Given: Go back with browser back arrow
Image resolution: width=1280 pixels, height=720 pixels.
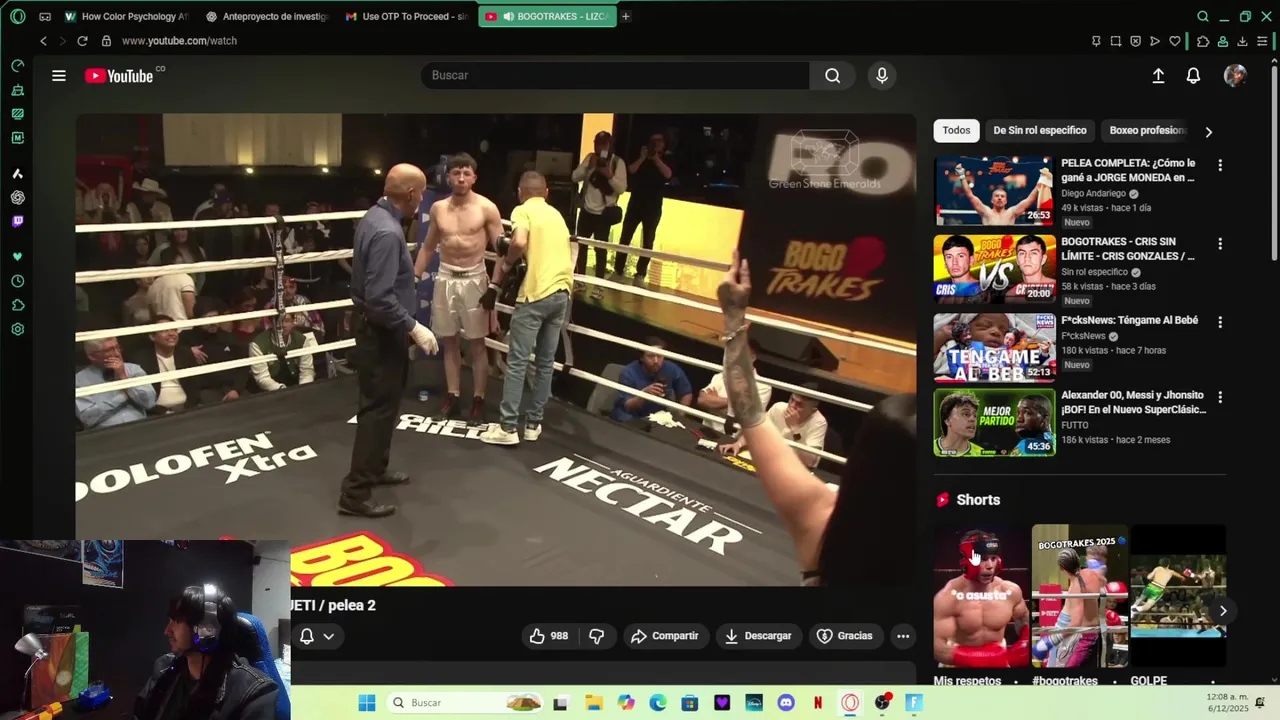Looking at the screenshot, I should click(43, 41).
